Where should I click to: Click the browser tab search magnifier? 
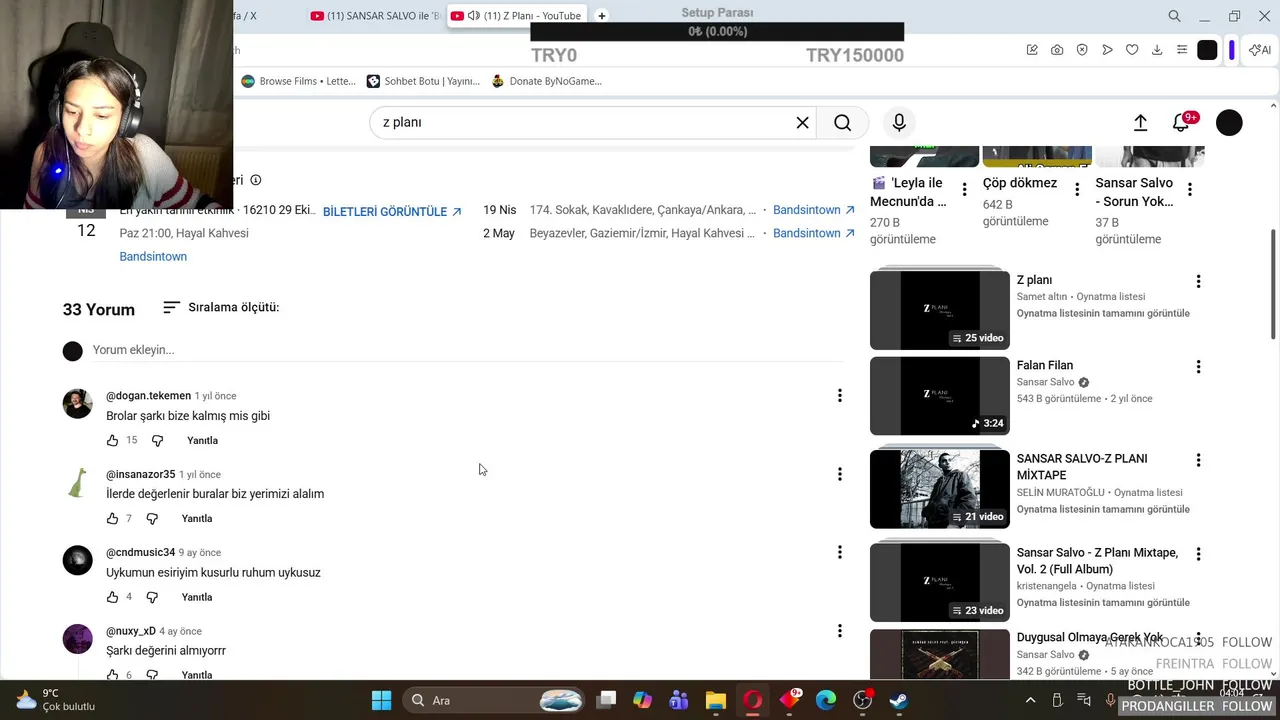coord(1174,16)
